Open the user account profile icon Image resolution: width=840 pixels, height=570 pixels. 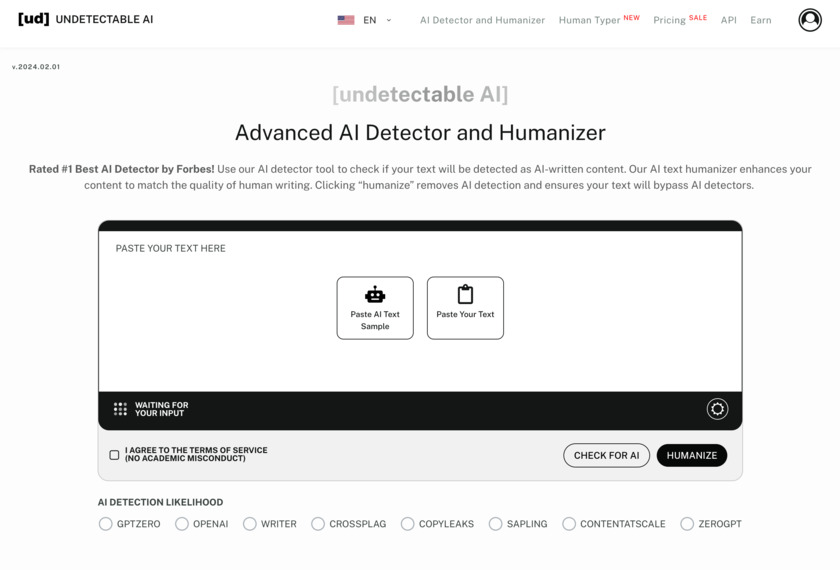(x=810, y=20)
